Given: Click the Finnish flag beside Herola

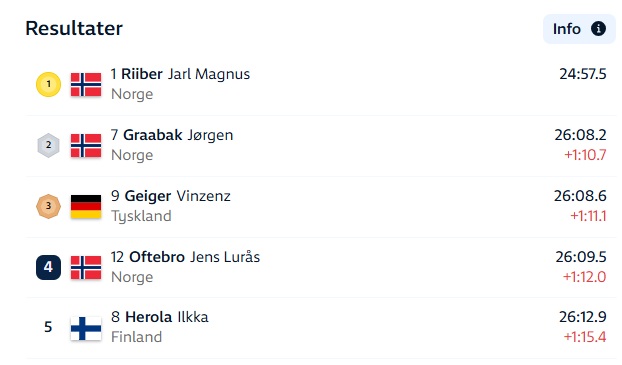Looking at the screenshot, I should pyautogui.click(x=86, y=328).
